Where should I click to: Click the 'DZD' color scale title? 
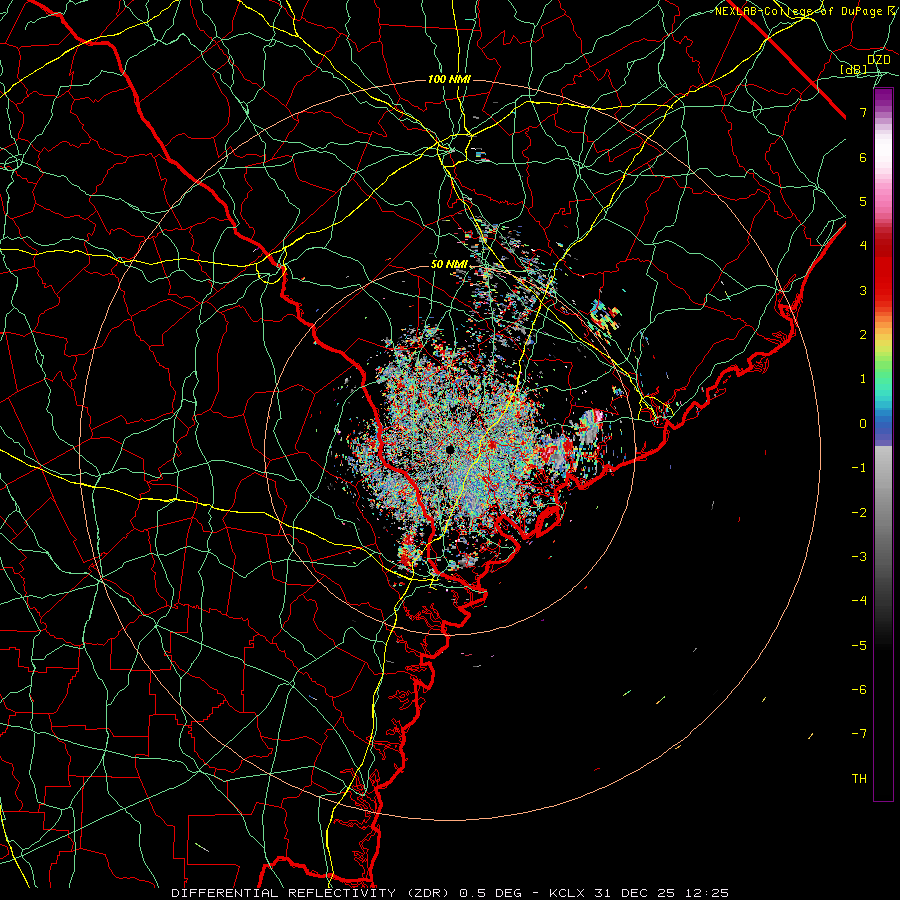pyautogui.click(x=878, y=60)
